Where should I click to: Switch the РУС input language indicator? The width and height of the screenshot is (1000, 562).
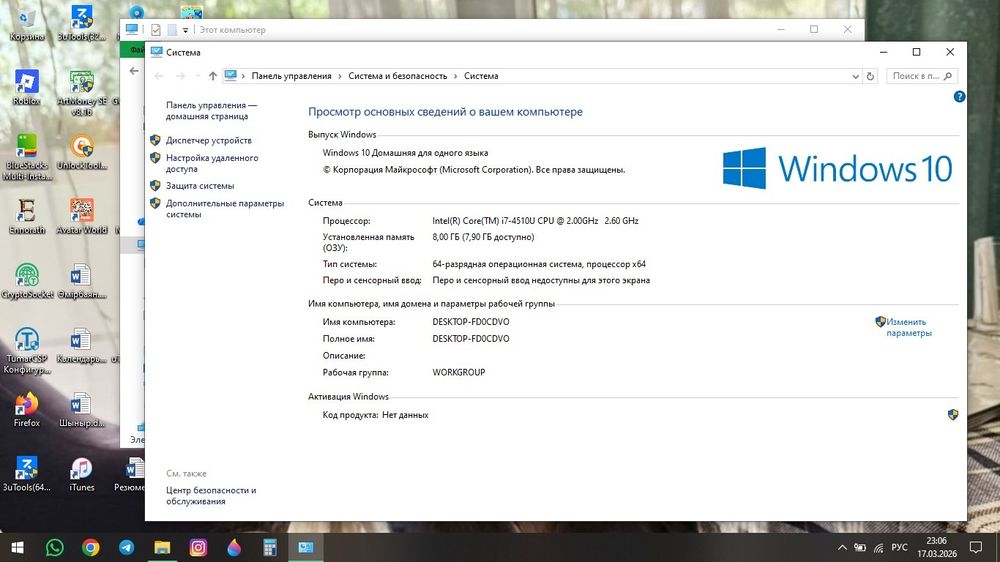point(899,547)
